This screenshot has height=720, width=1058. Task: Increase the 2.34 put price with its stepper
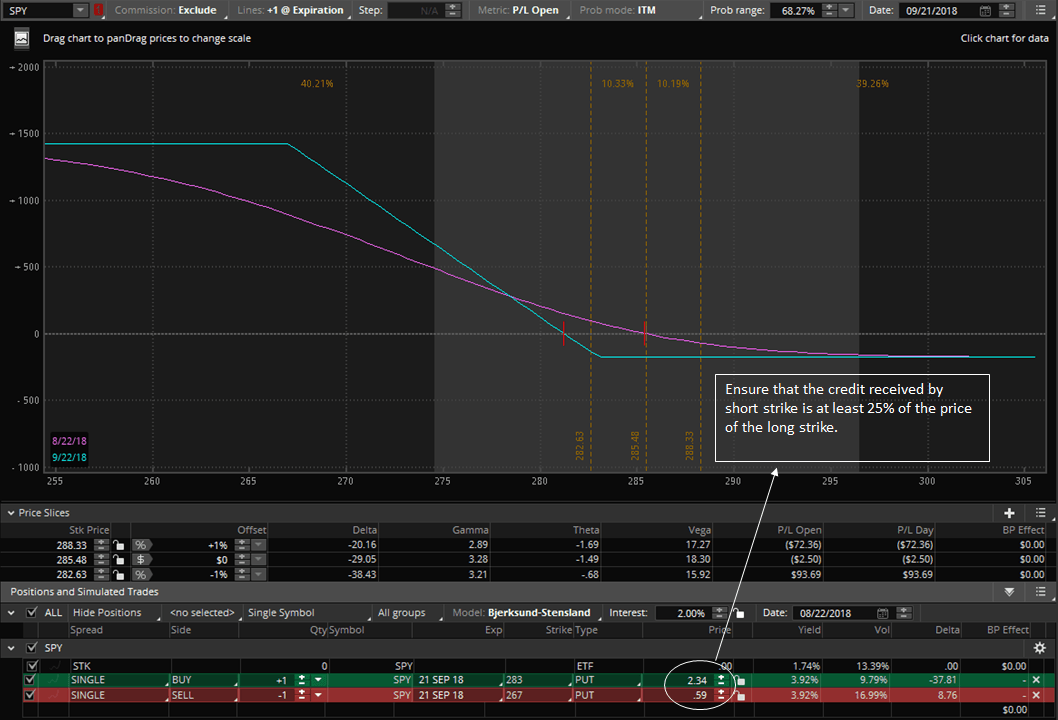click(x=721, y=675)
